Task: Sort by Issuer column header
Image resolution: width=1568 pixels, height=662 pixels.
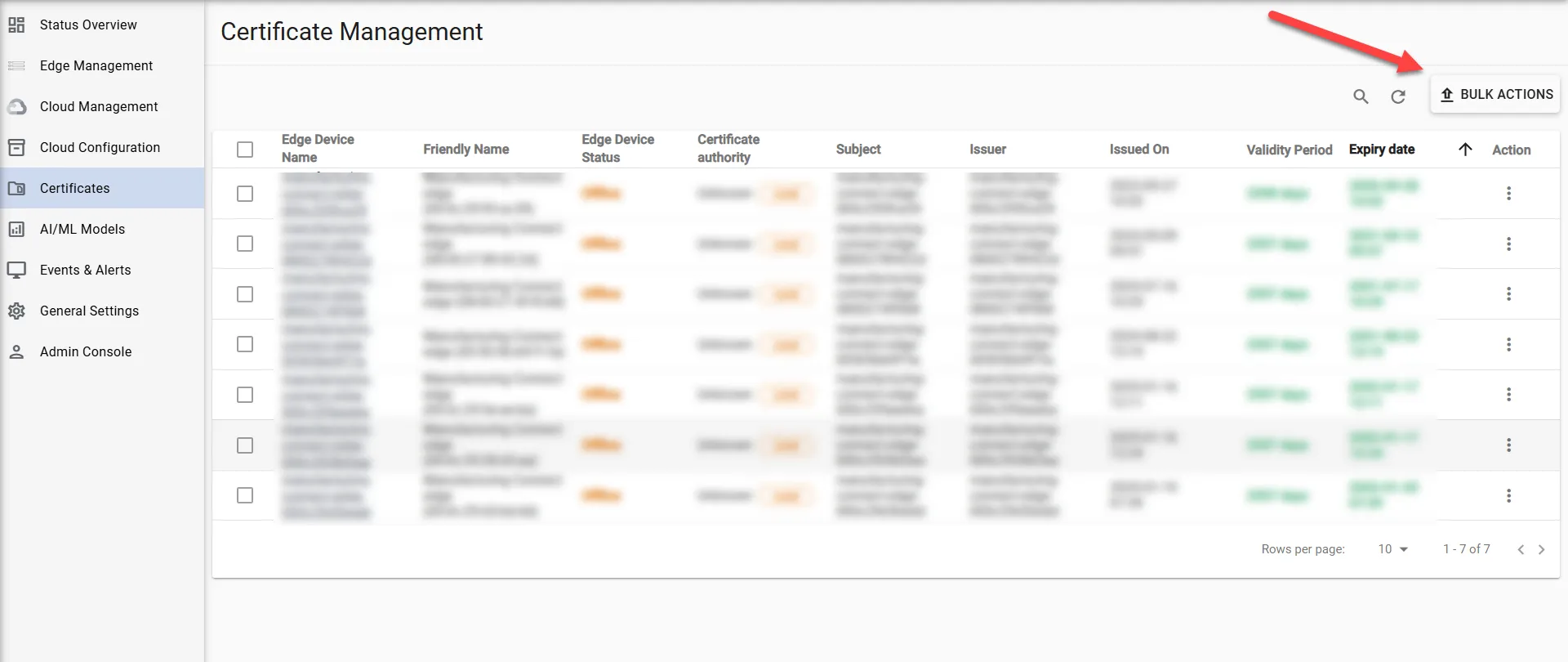Action: coord(987,150)
